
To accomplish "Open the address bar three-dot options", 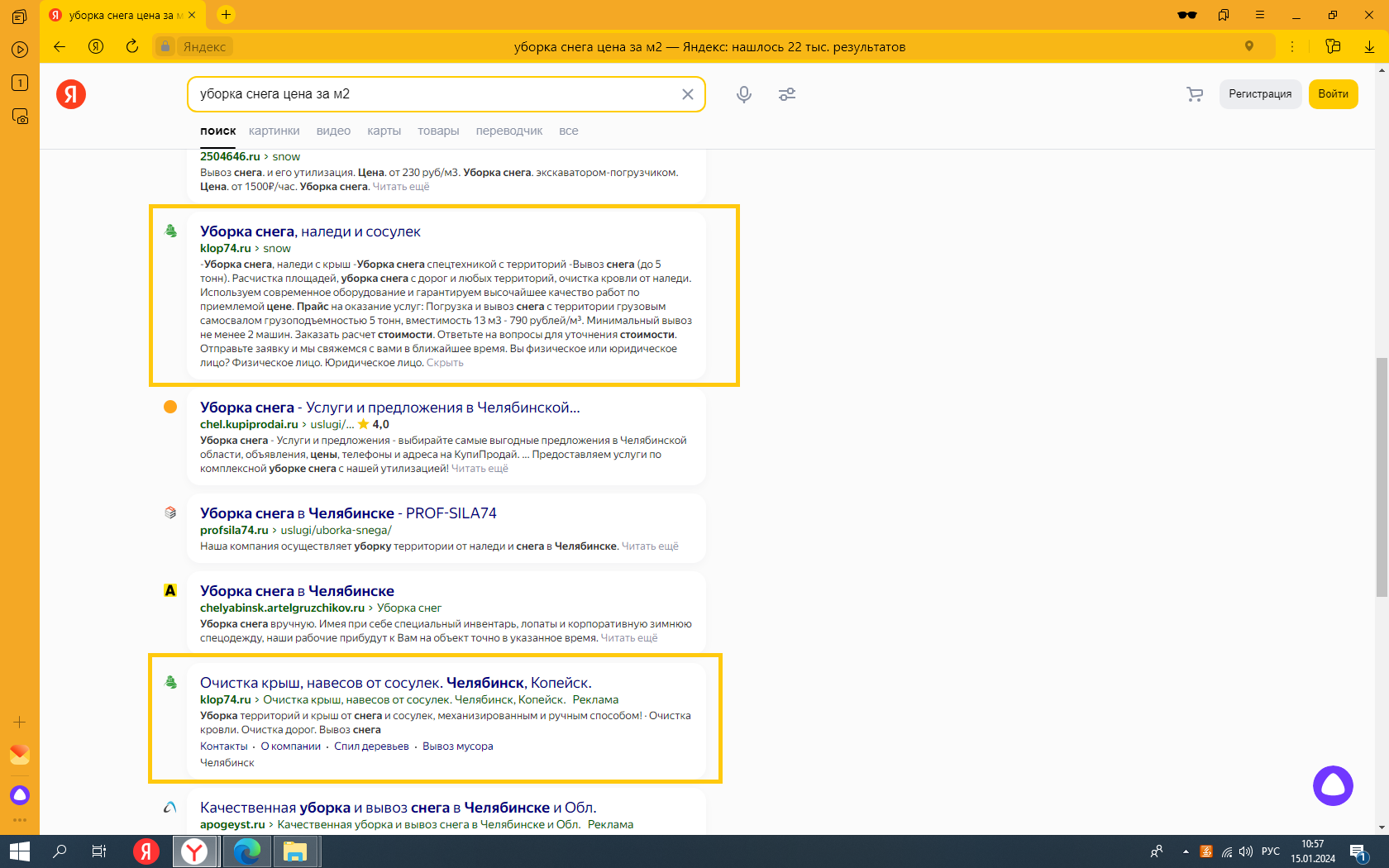I will pyautogui.click(x=1292, y=46).
